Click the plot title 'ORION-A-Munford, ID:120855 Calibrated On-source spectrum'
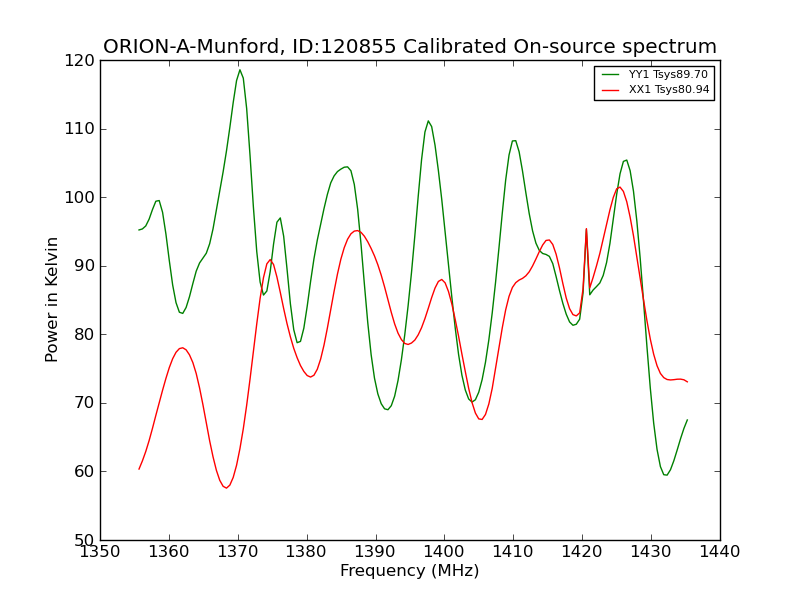Image resolution: width=800 pixels, height=600 pixels. coord(410,46)
